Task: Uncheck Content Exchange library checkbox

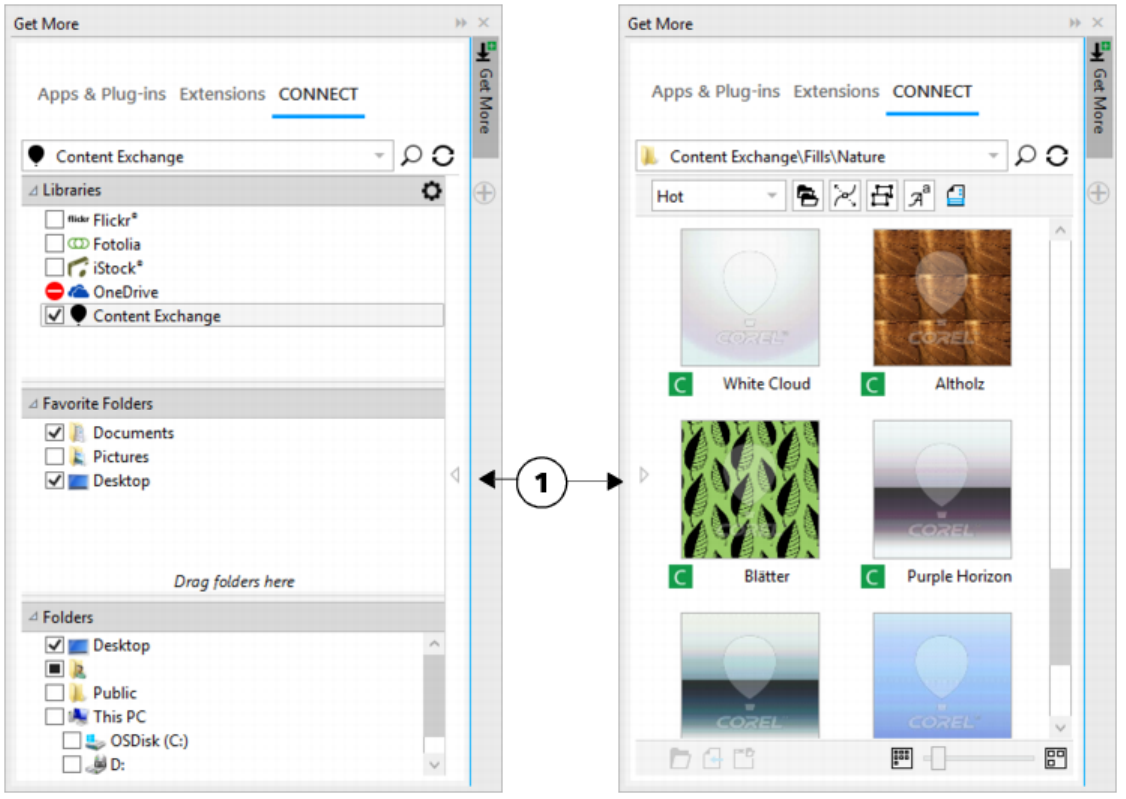Action: (55, 315)
